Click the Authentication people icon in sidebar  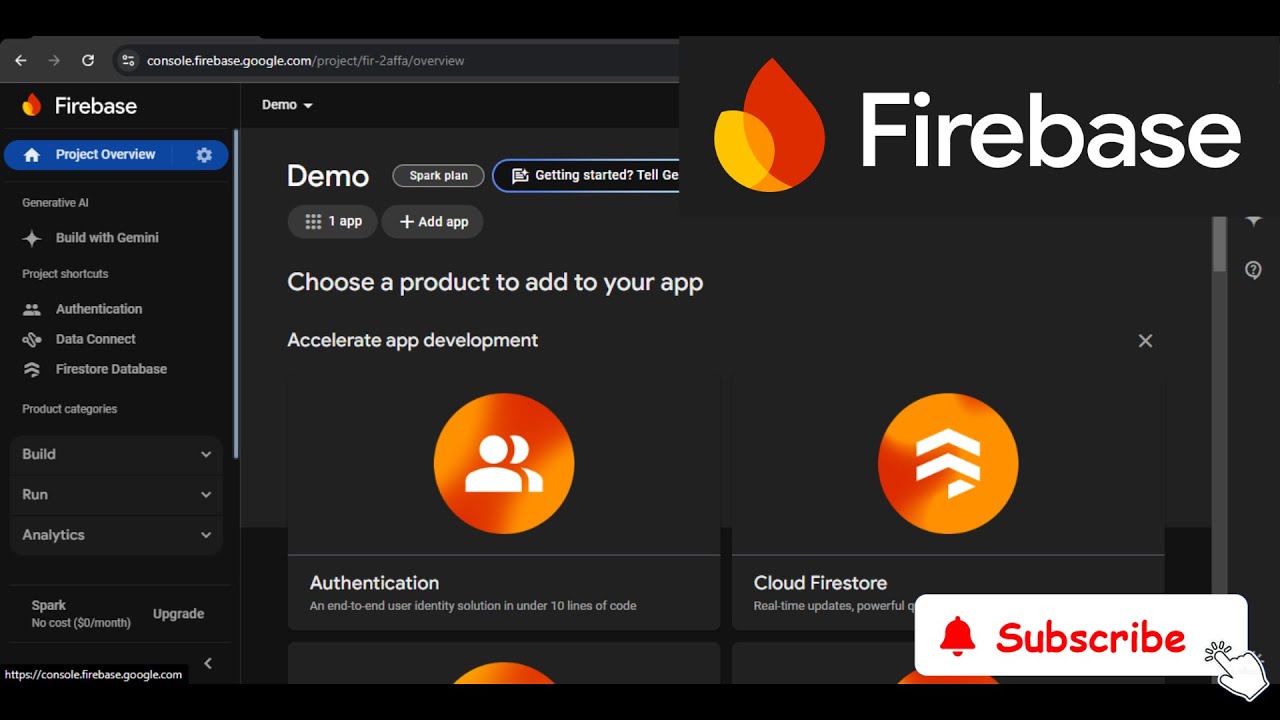[x=32, y=309]
